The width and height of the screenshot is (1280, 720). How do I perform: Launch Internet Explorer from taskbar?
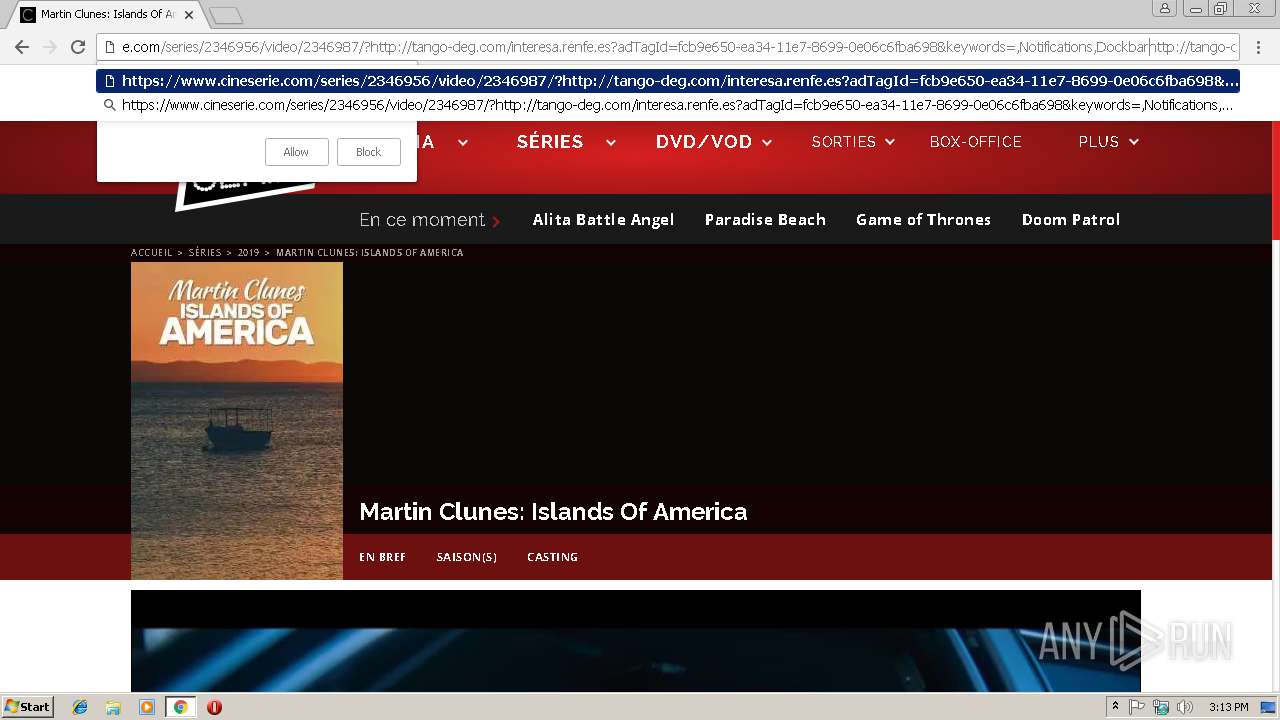(80, 707)
